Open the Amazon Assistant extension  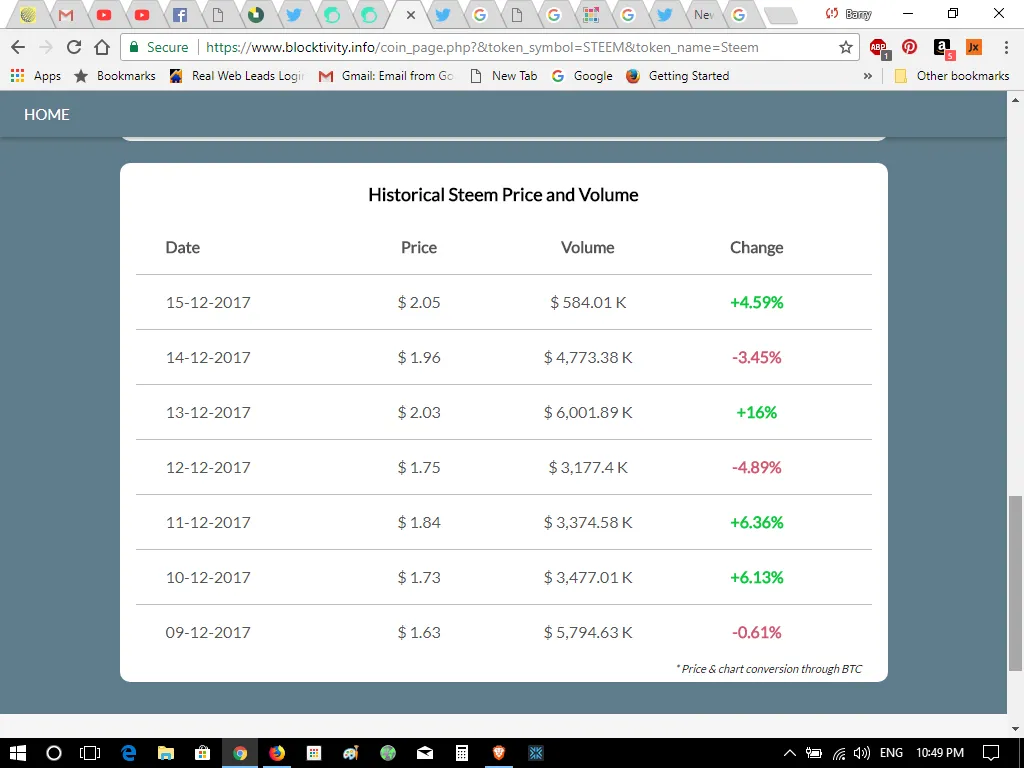click(x=943, y=48)
